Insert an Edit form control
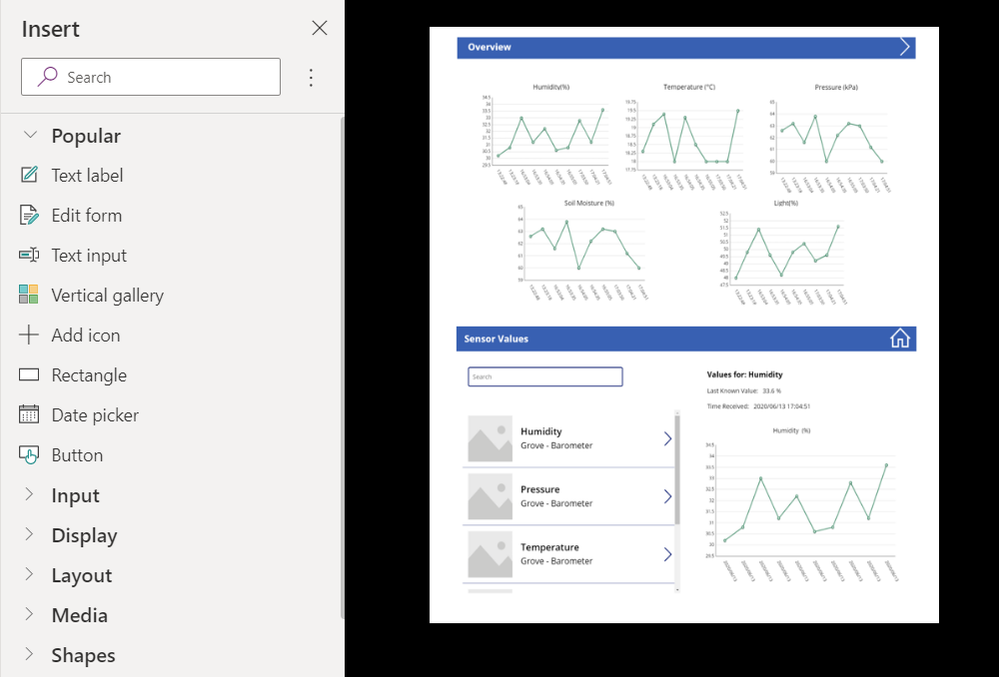This screenshot has width=999, height=677. (x=87, y=215)
